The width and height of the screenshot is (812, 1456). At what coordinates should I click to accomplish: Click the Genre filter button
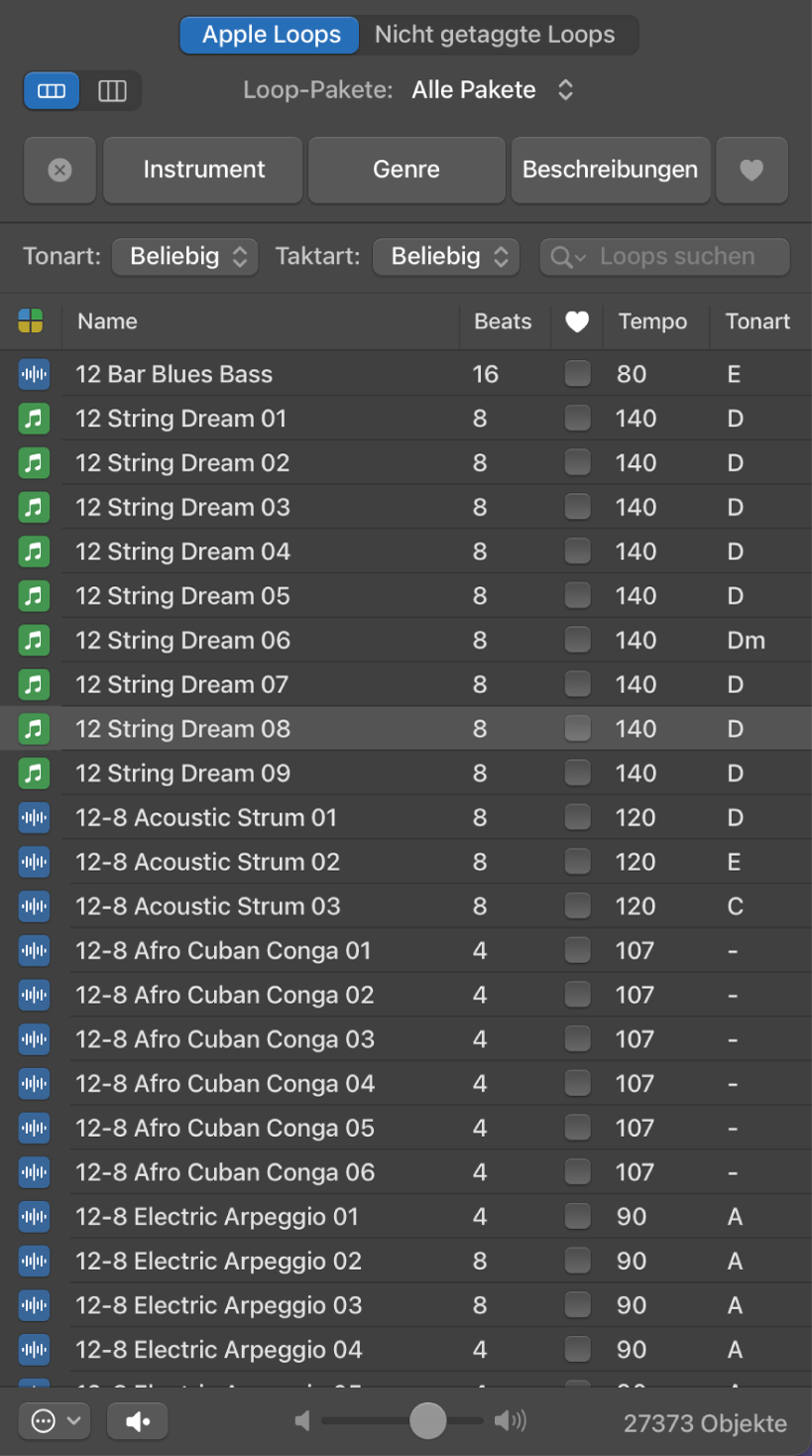pyautogui.click(x=406, y=170)
